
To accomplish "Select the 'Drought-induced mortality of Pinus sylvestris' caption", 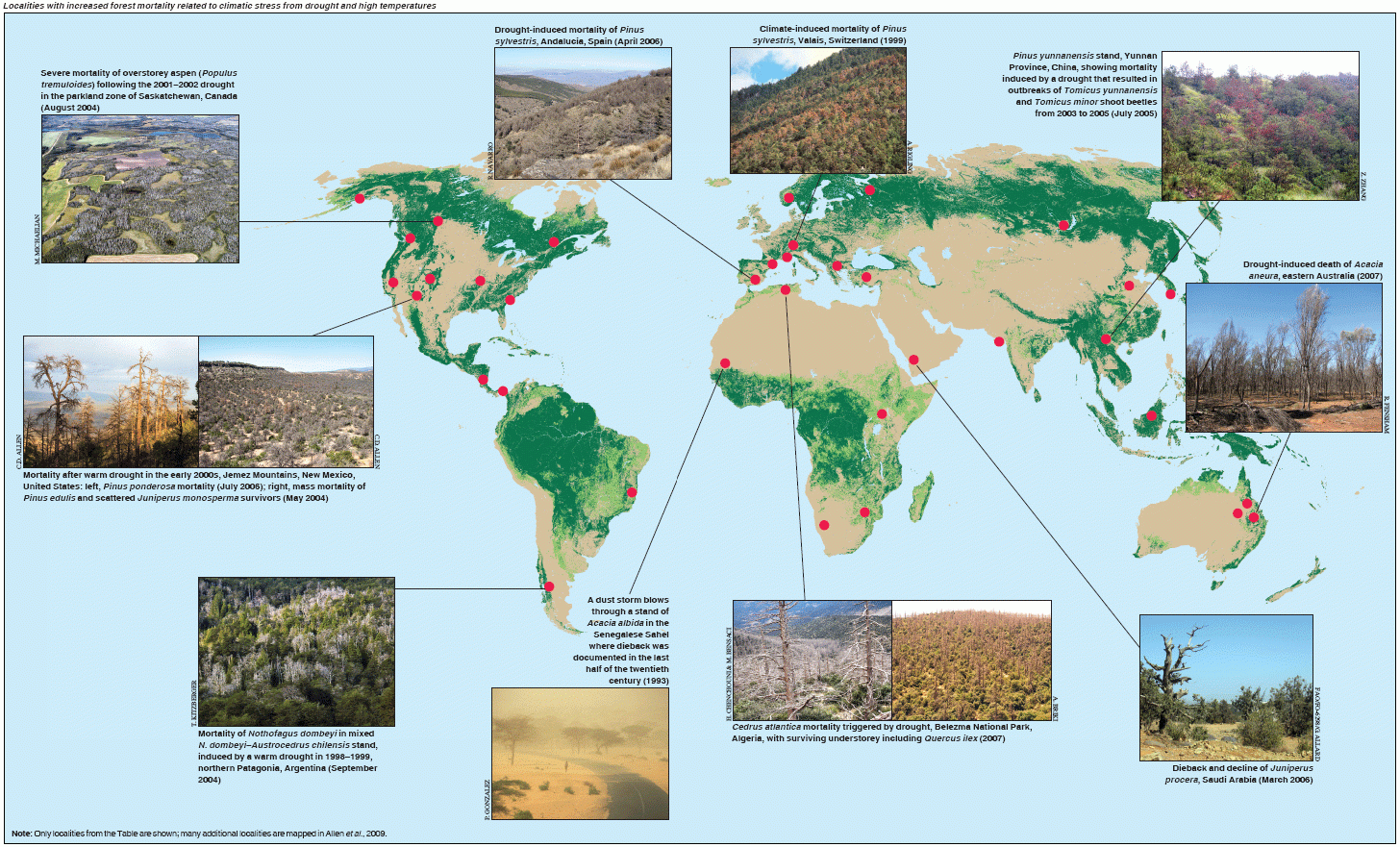I will tap(578, 36).
